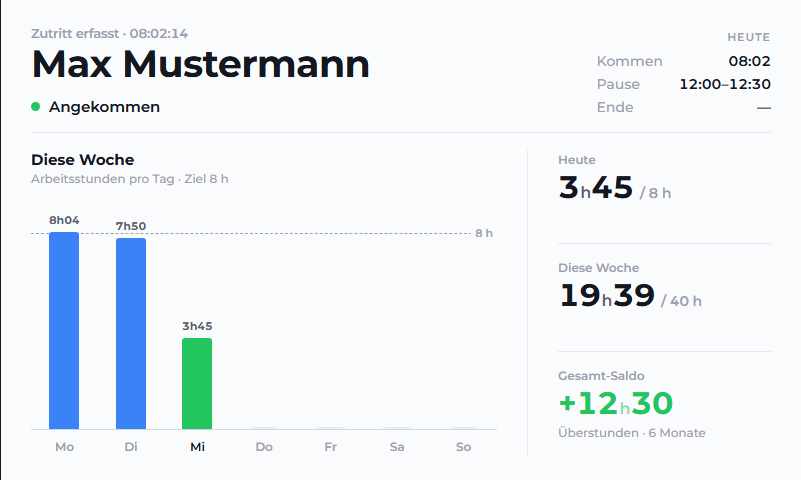
Task: Click the Gesamt-Saldo label
Action: (x=601, y=376)
